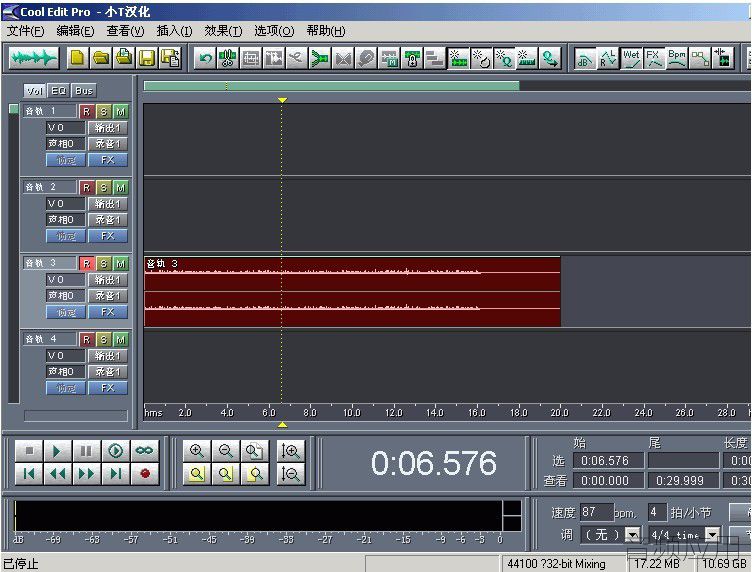
Task: Click the undo arrow toolbar icon
Action: [x=205, y=58]
